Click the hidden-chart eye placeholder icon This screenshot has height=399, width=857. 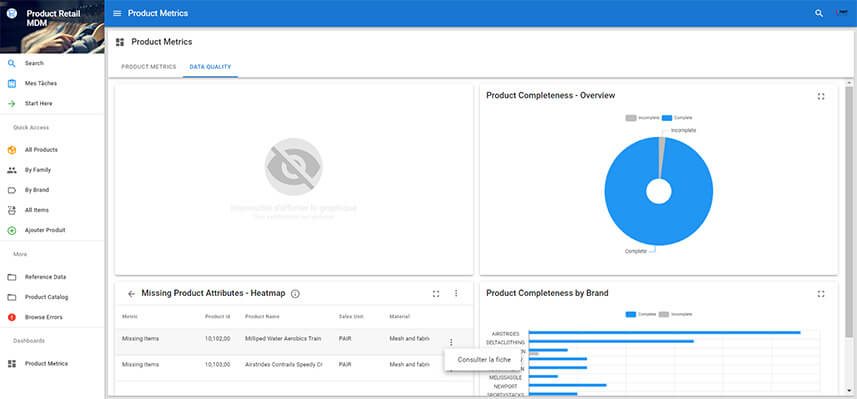[x=294, y=167]
